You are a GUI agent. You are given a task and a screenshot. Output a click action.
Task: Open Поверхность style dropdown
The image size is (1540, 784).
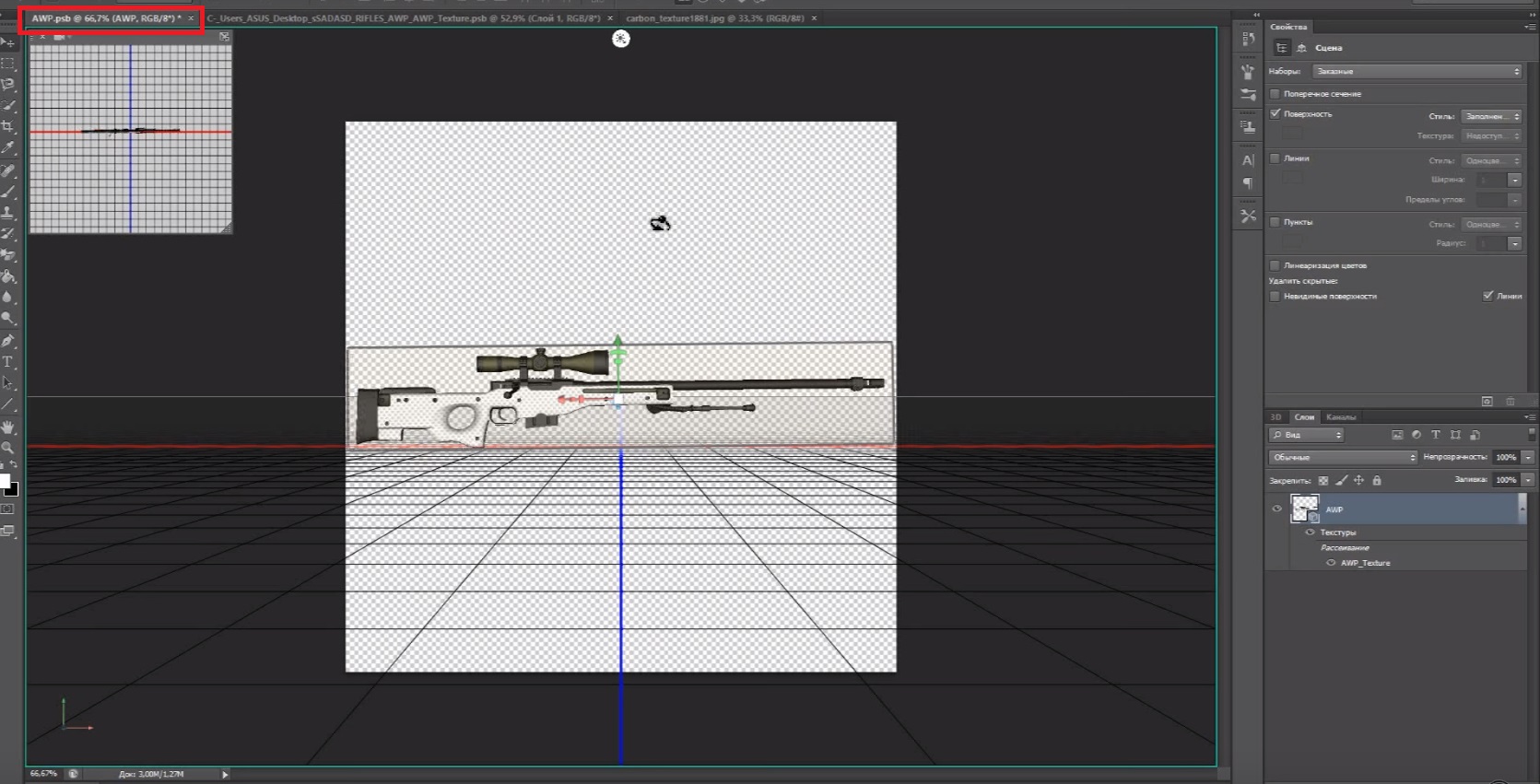tap(1491, 116)
